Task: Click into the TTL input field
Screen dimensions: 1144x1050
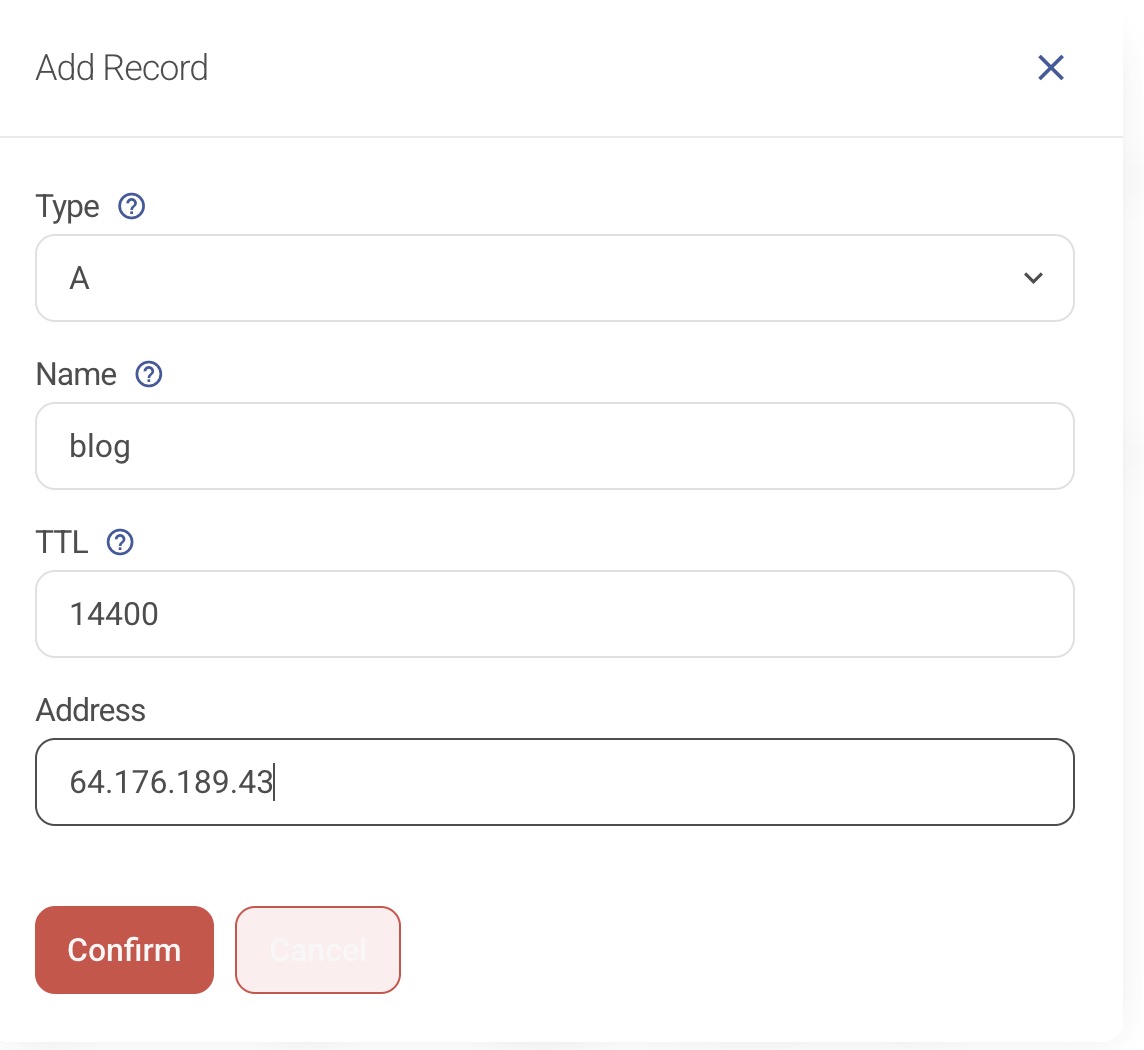Action: (554, 614)
